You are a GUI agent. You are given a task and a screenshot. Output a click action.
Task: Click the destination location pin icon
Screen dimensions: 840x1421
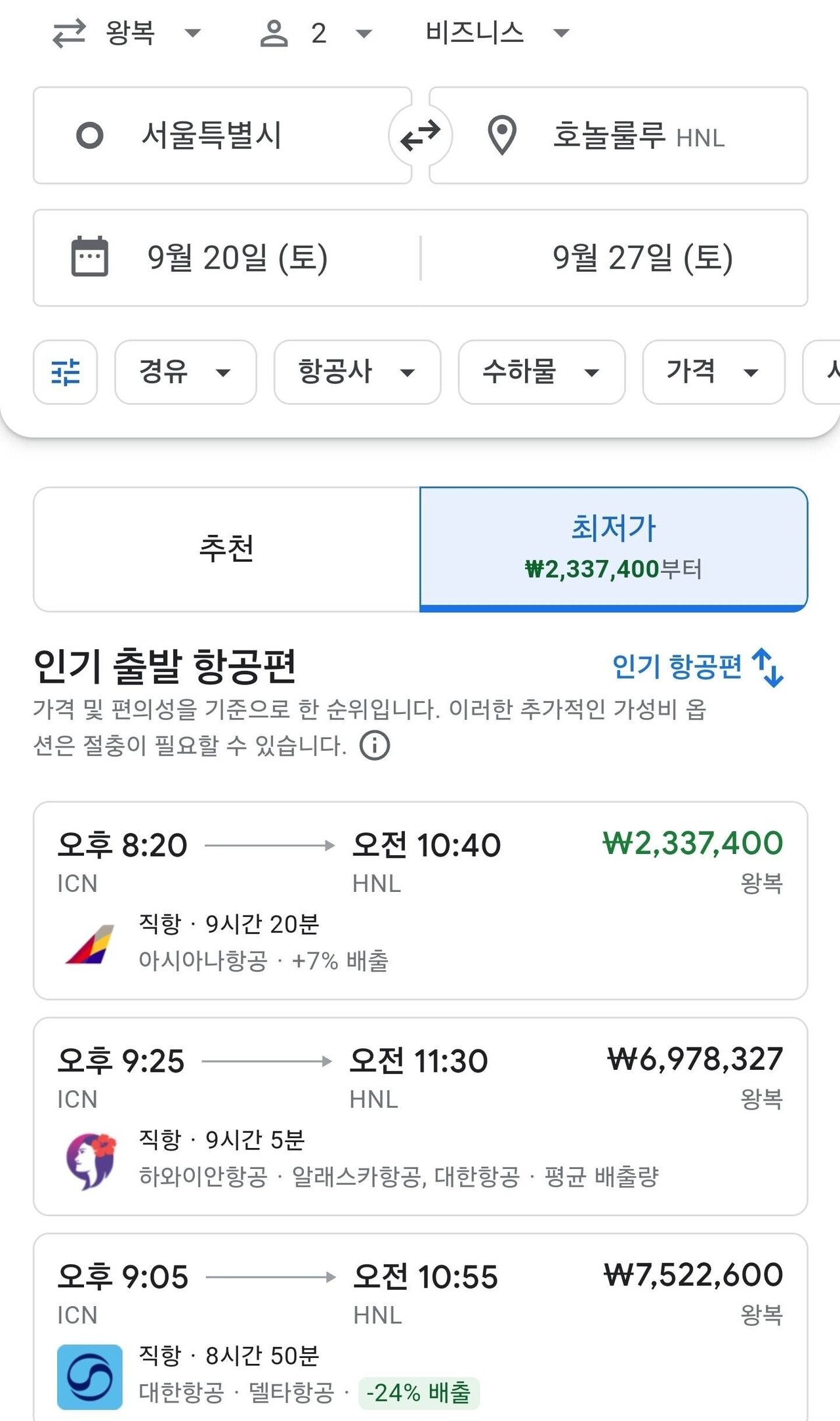point(501,135)
